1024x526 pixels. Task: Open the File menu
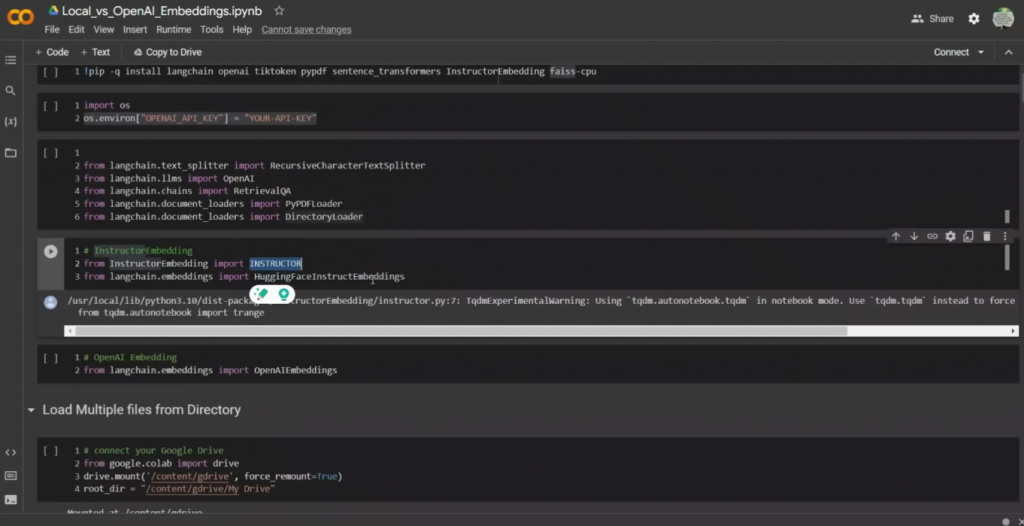(52, 29)
